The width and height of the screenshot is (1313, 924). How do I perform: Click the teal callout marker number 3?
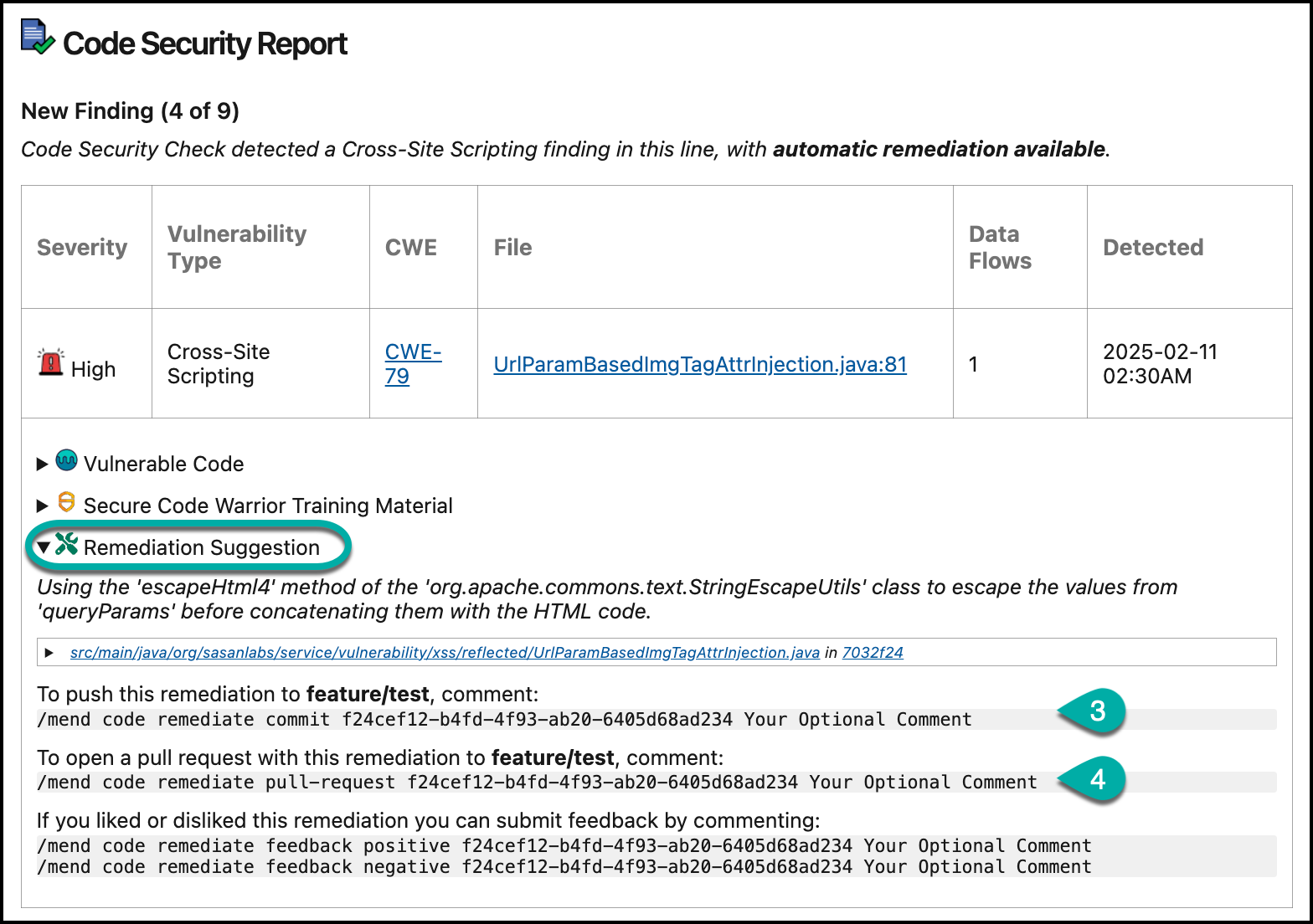[x=1096, y=711]
